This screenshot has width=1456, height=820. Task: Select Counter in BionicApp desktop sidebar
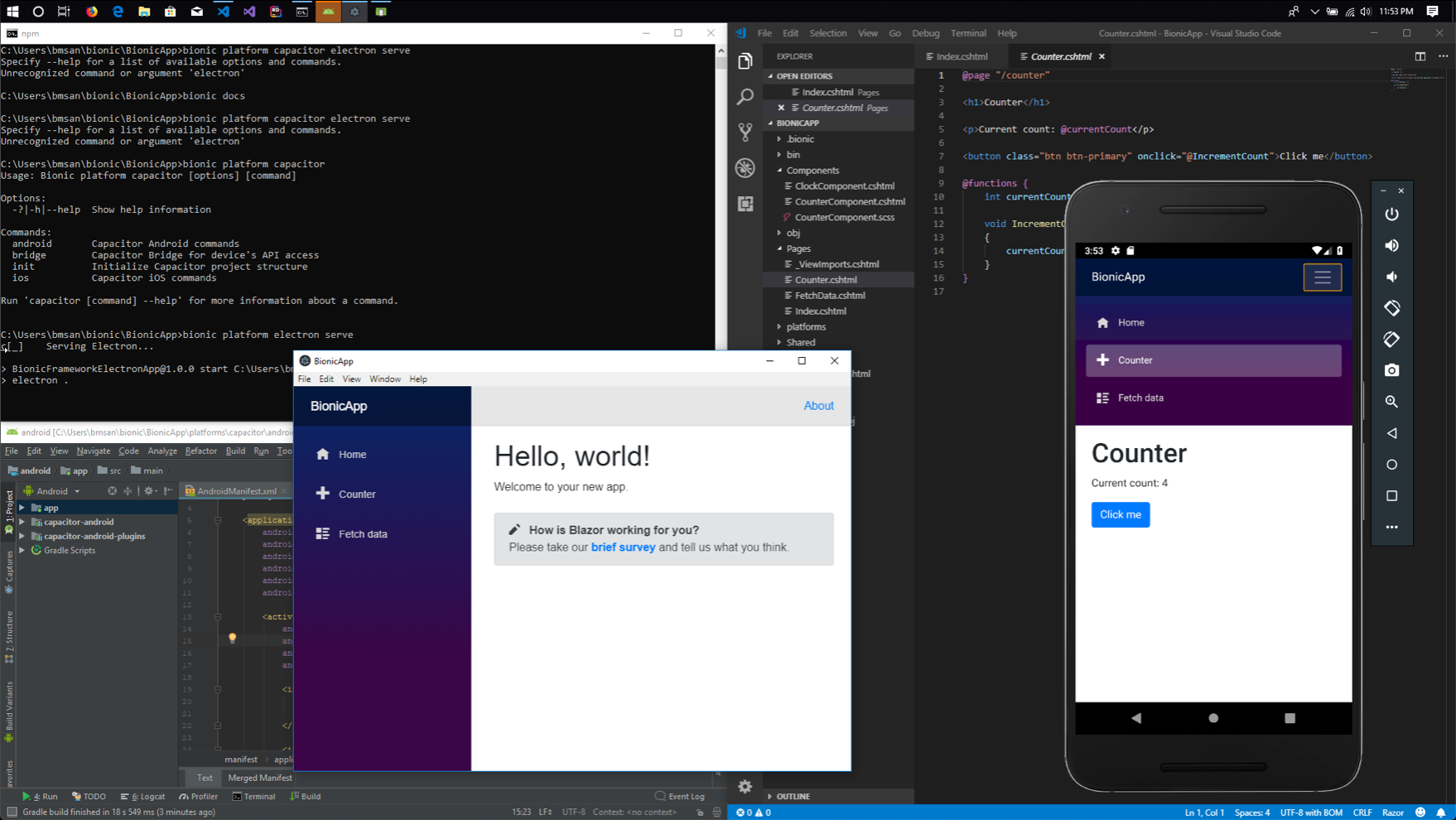(x=357, y=494)
